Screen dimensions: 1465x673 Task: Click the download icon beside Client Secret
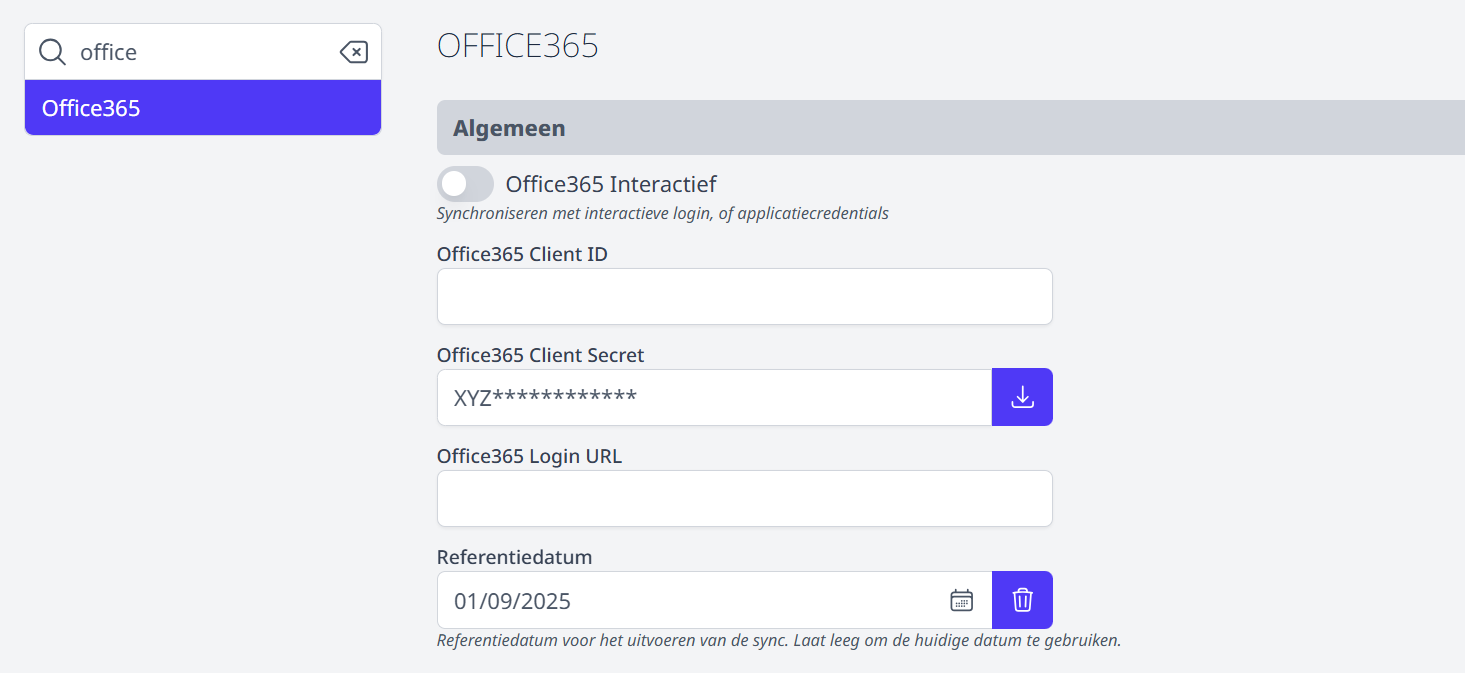pos(1022,397)
